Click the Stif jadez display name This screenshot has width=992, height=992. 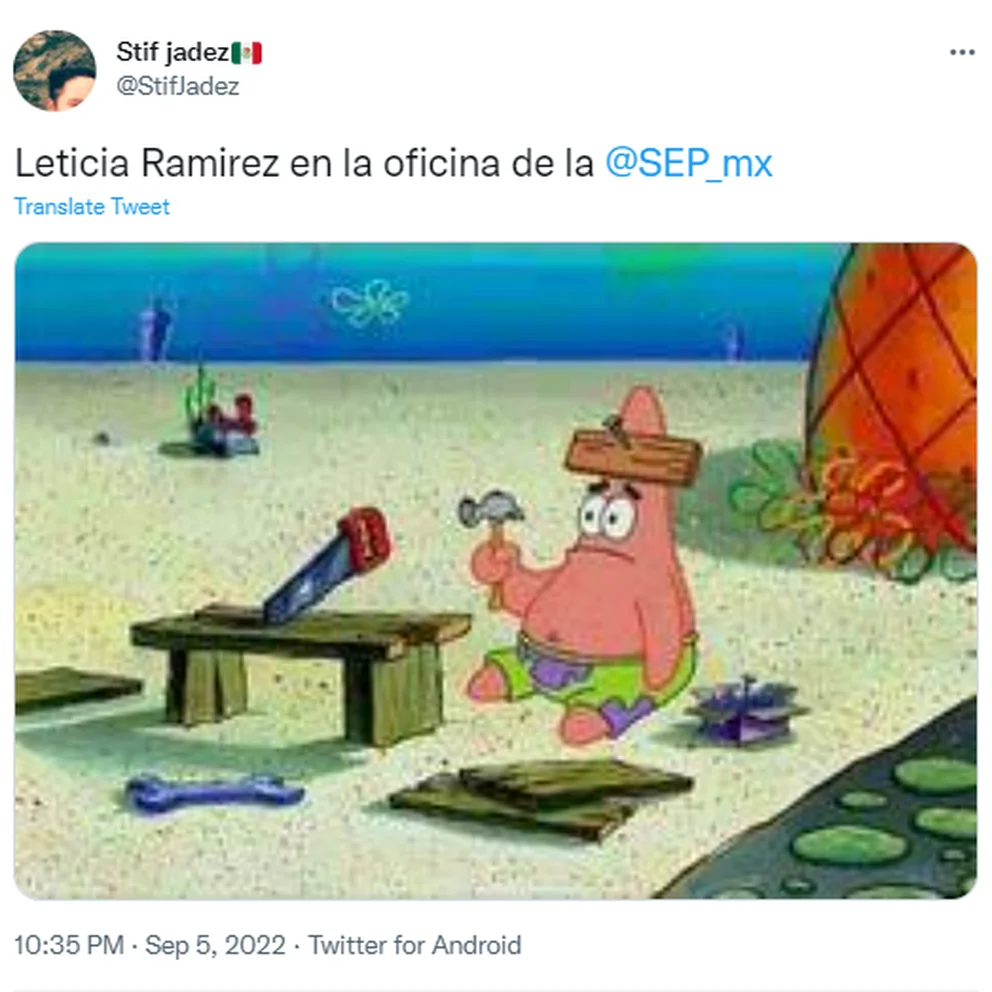click(x=172, y=52)
